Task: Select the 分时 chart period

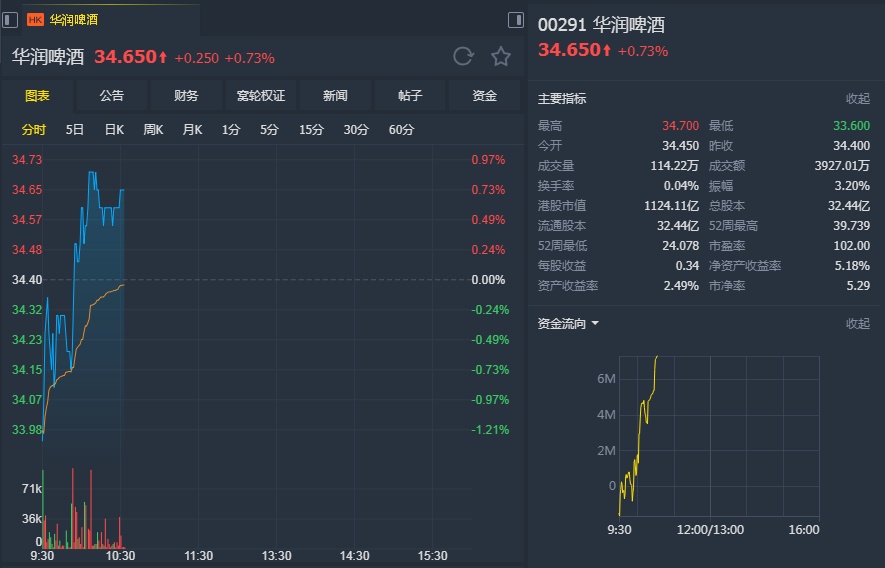Action: pyautogui.click(x=33, y=129)
